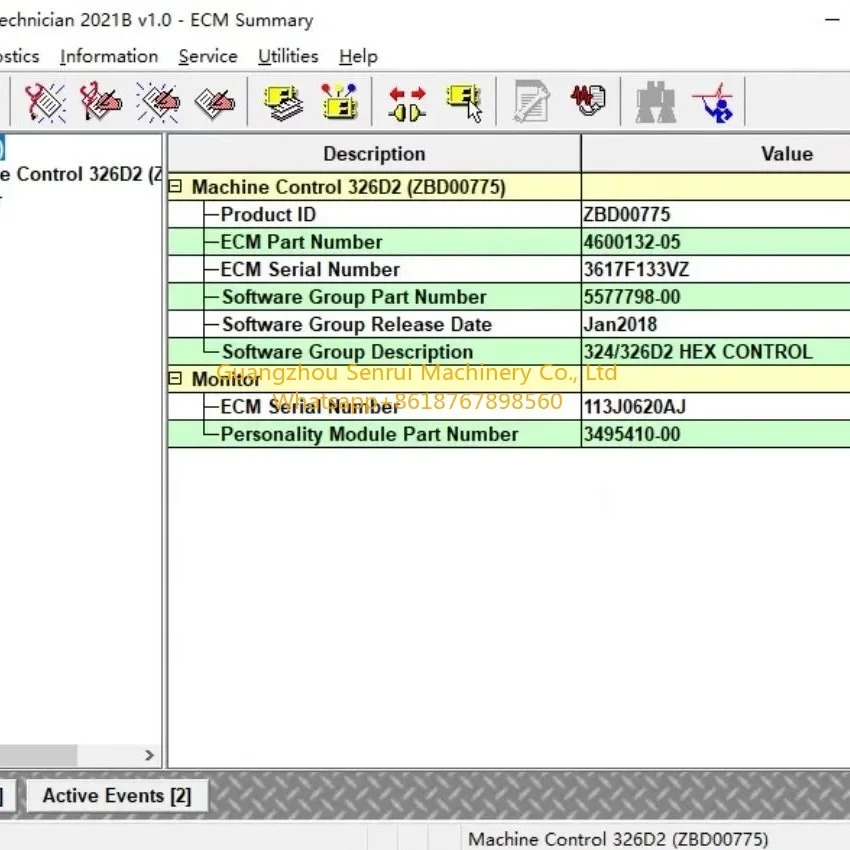Collapse the Monitor group

[175, 378]
